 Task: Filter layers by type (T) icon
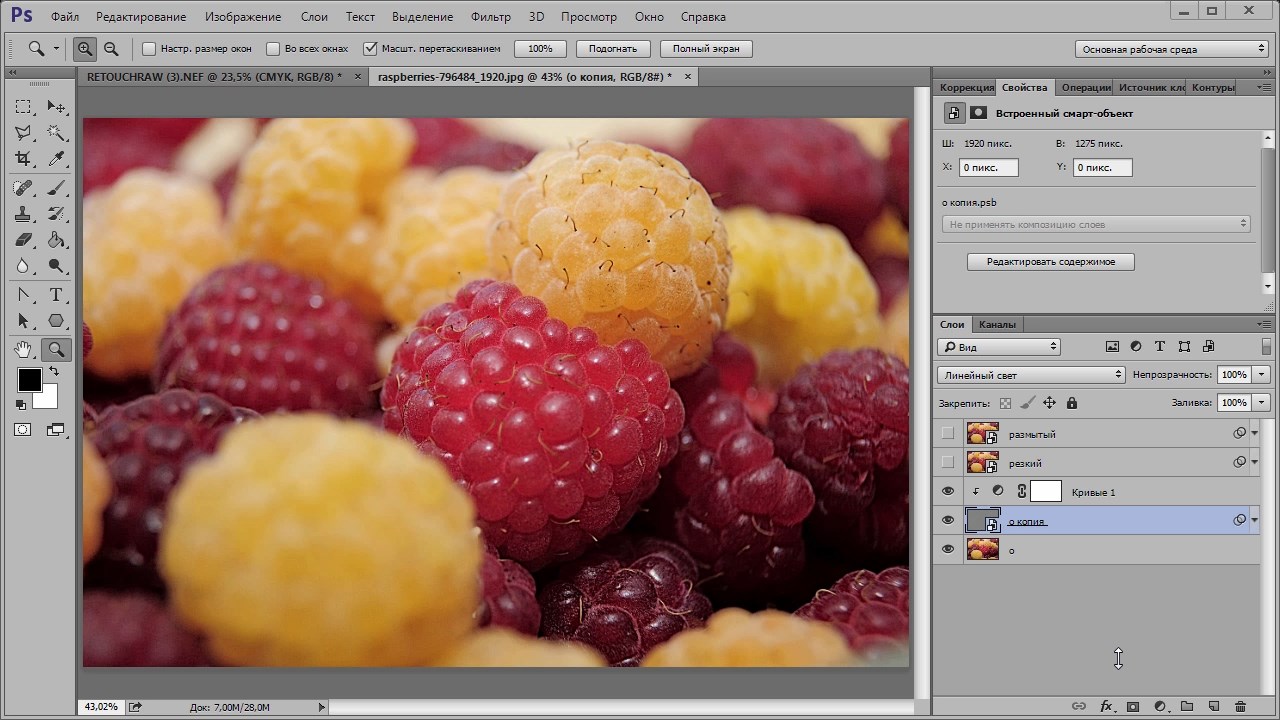(x=1160, y=346)
